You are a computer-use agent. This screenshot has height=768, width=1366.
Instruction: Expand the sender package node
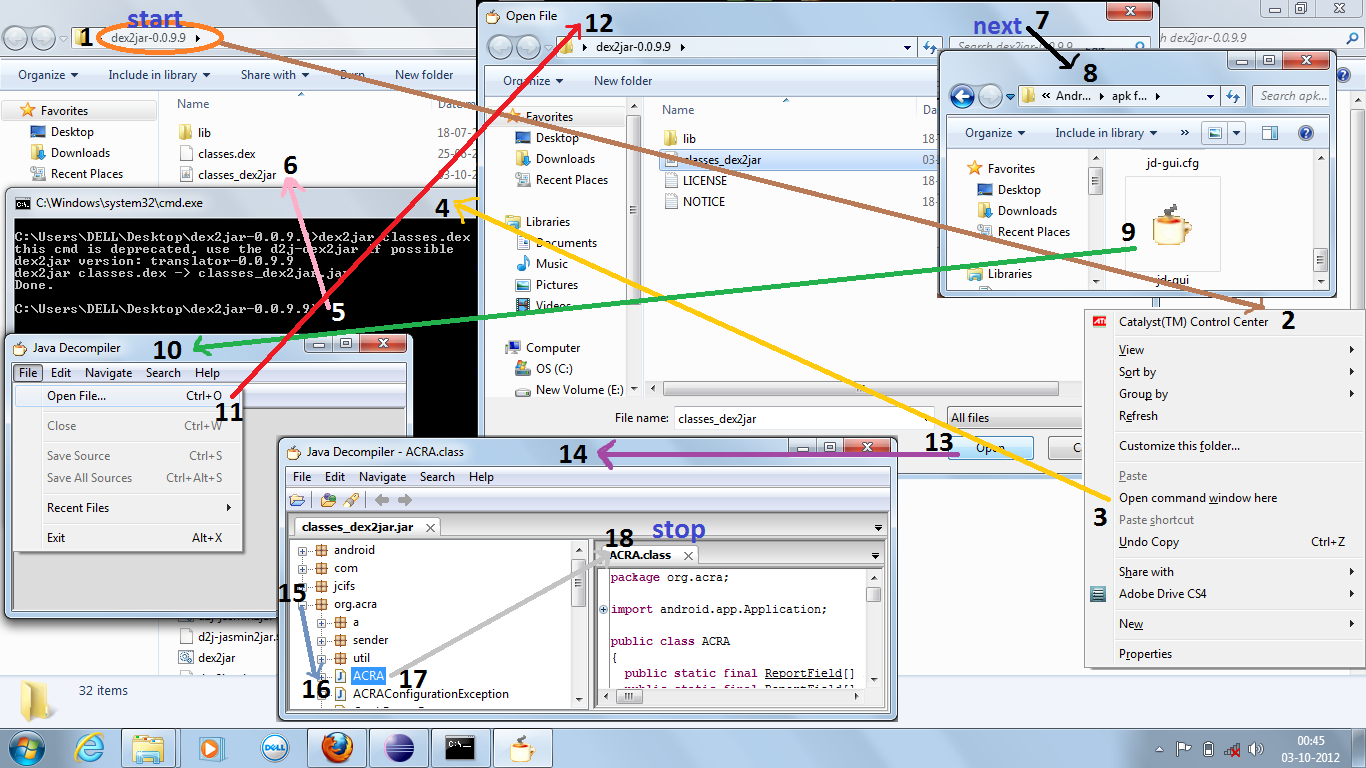pyautogui.click(x=321, y=640)
